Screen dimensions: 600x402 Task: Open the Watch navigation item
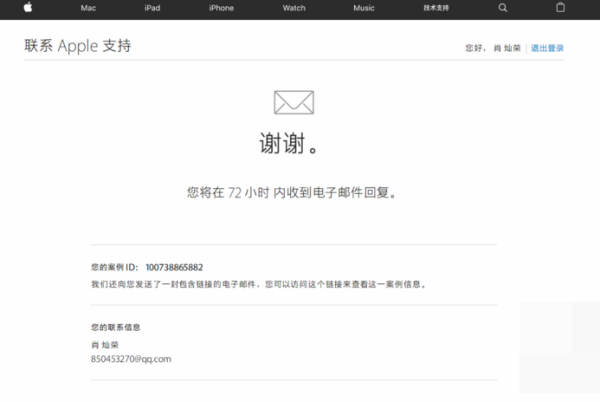tap(294, 8)
